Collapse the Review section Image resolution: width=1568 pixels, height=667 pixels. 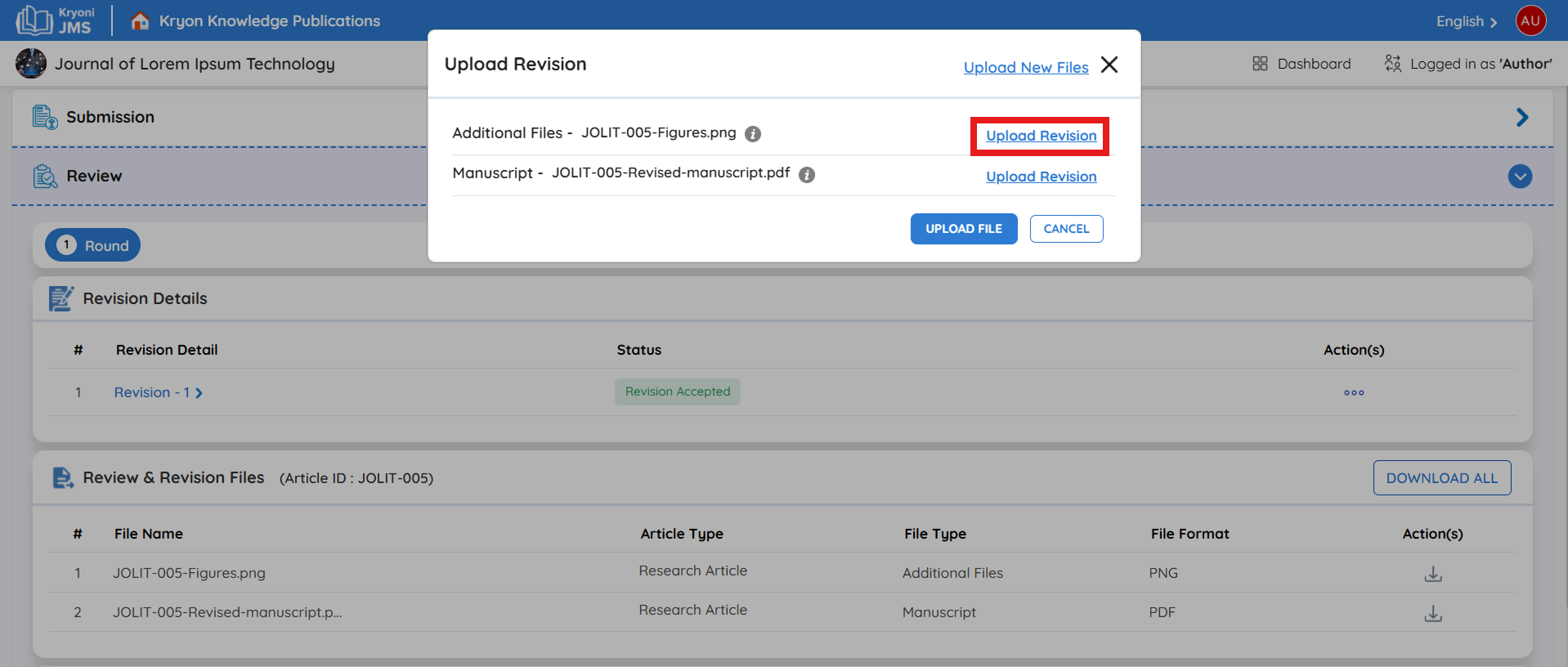tap(1520, 177)
